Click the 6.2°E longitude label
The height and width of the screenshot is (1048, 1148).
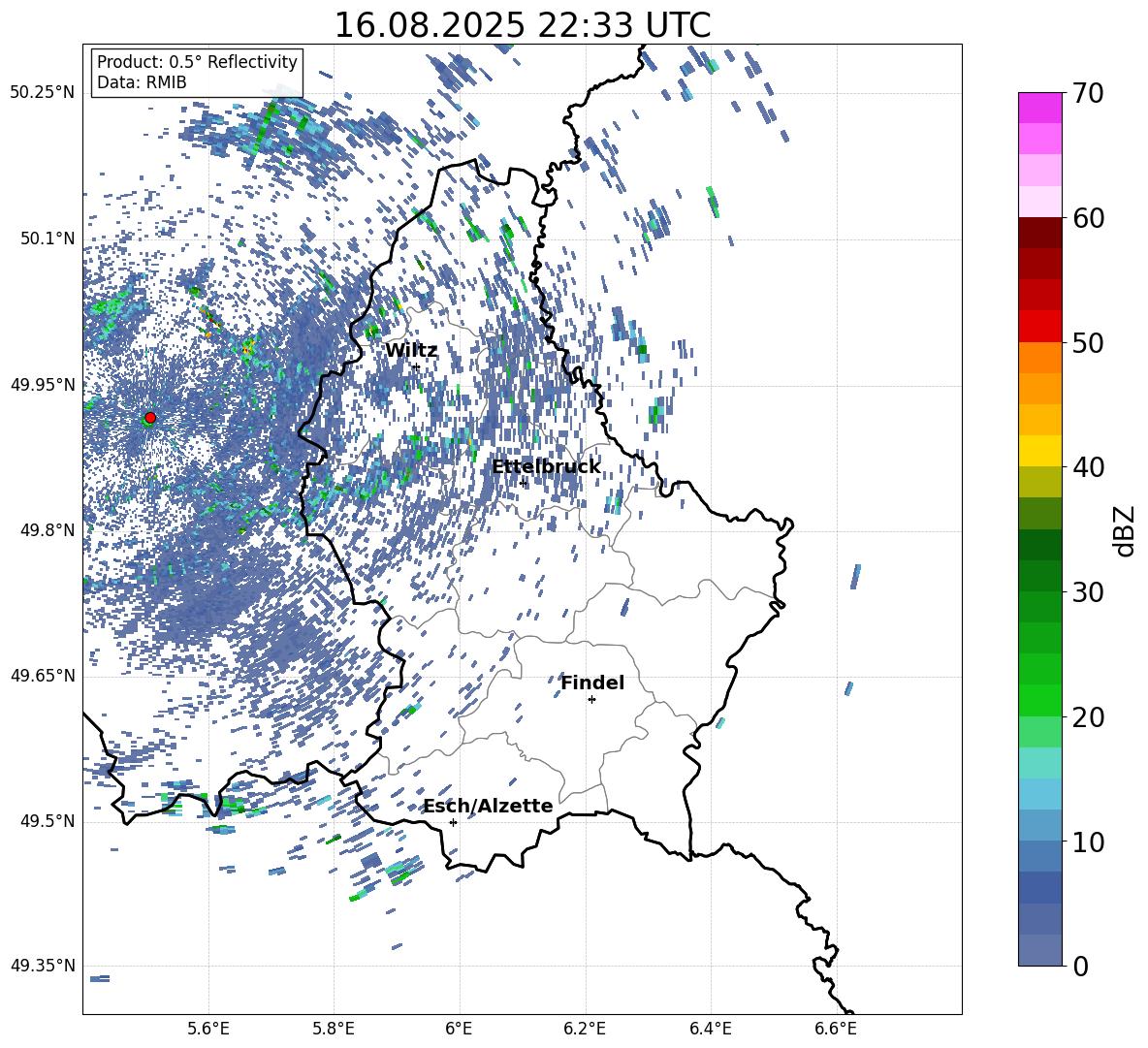(585, 1029)
